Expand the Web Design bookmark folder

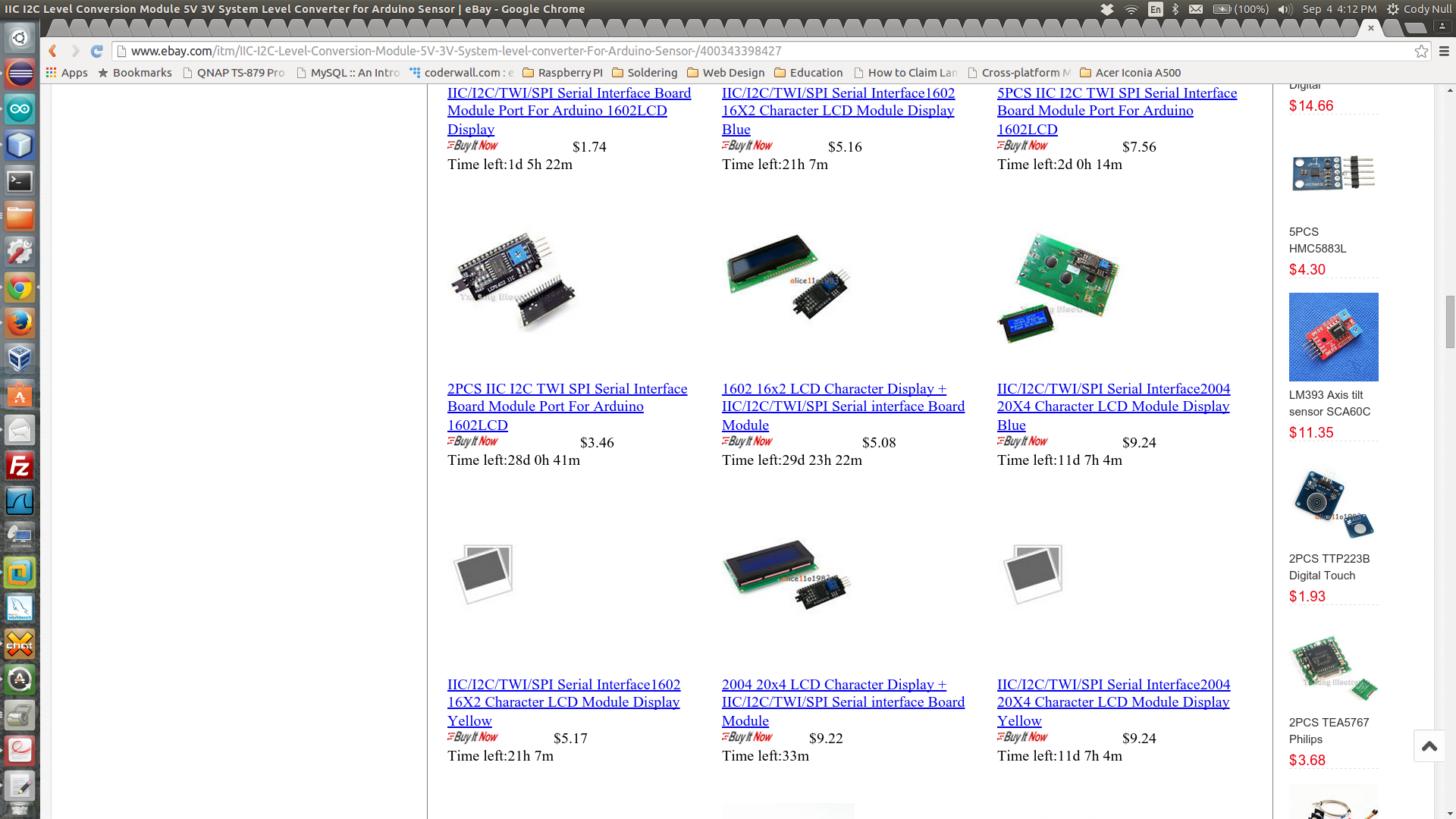pos(726,73)
